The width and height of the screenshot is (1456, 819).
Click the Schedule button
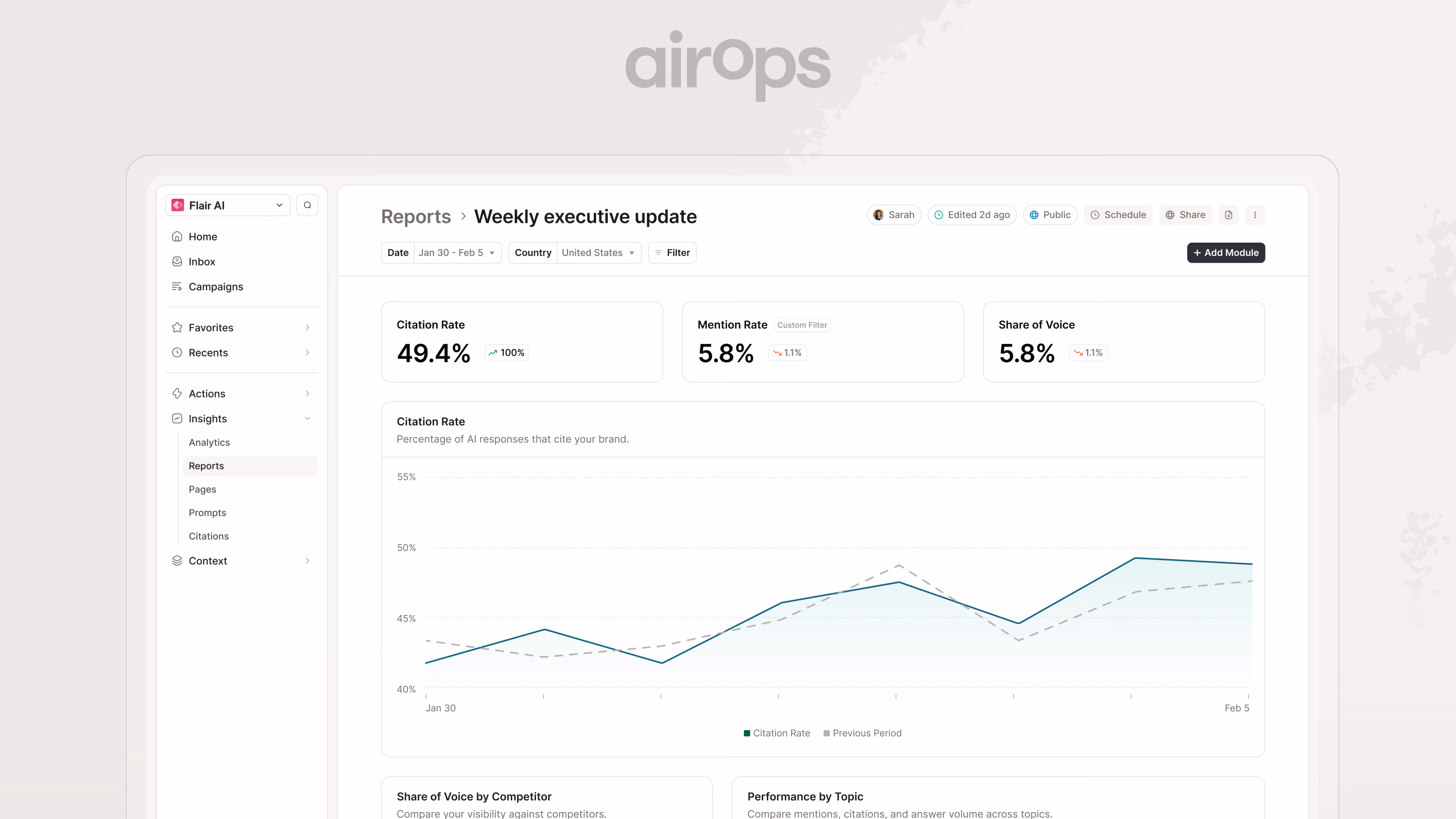click(1118, 215)
